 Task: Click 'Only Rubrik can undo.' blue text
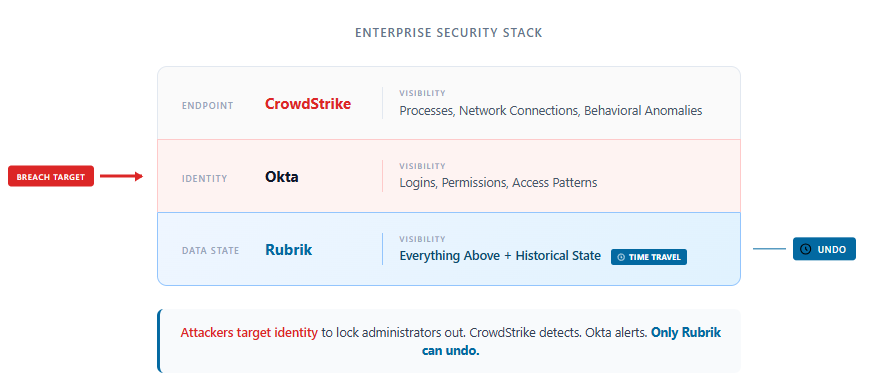571,341
